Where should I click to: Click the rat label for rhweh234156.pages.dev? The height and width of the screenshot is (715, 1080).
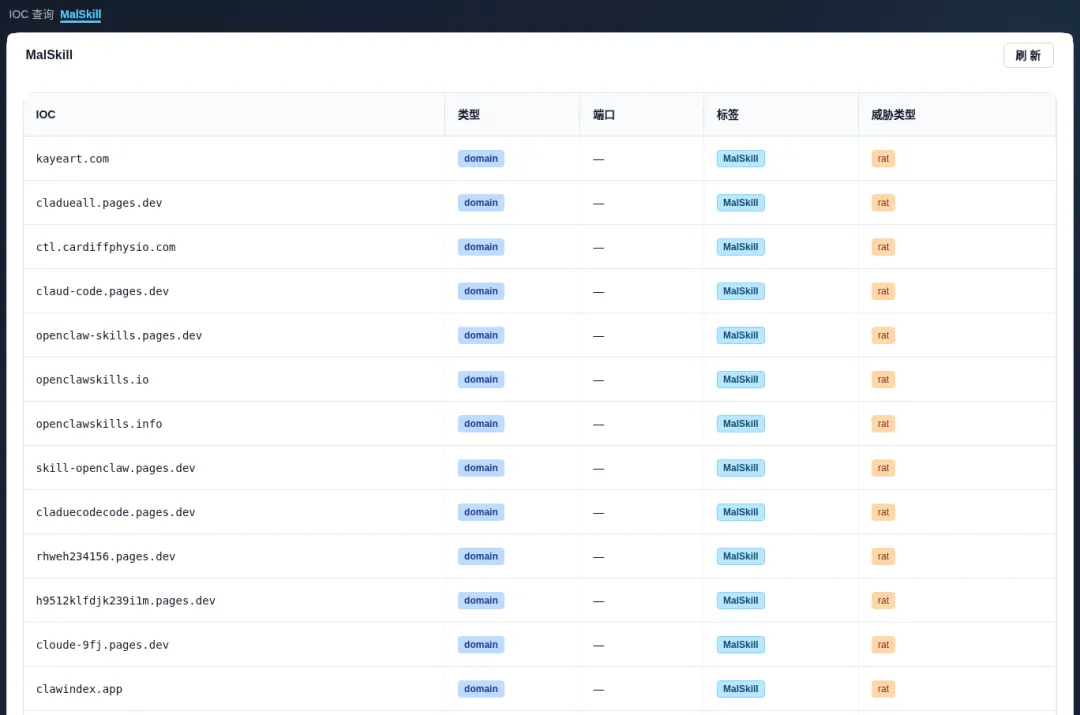point(883,556)
